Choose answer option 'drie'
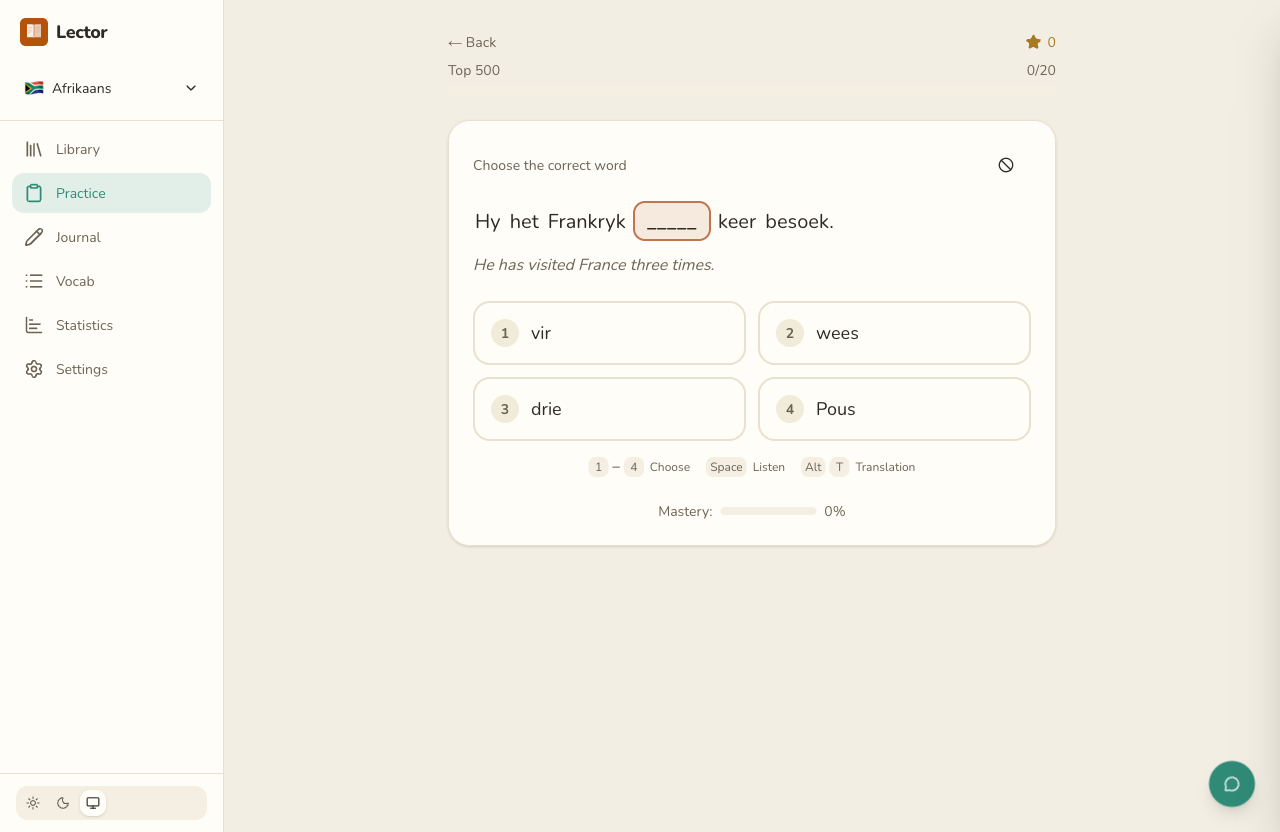Screen dimensions: 1280x832 pos(609,409)
